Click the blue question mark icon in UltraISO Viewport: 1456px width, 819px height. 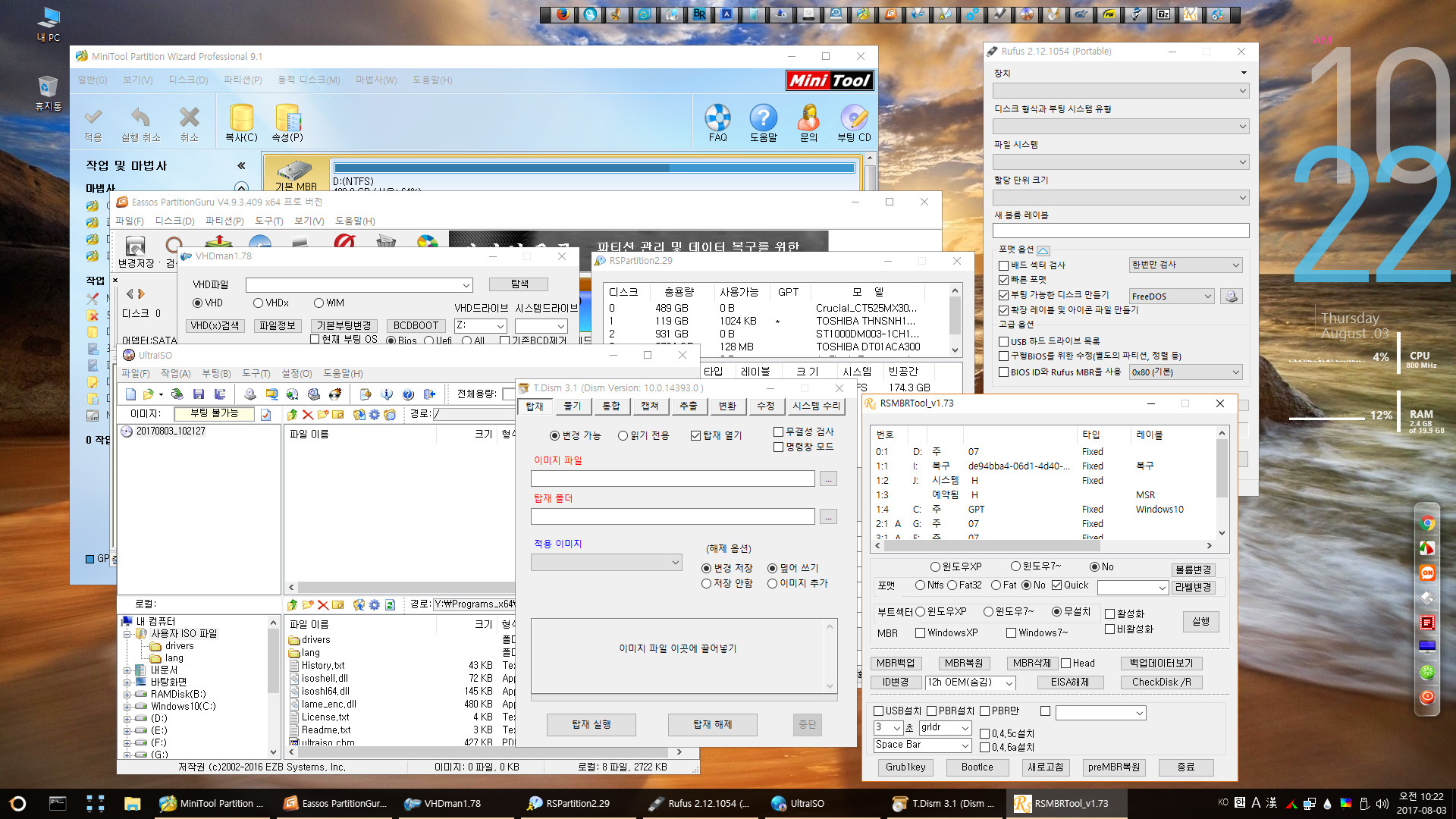click(x=408, y=394)
